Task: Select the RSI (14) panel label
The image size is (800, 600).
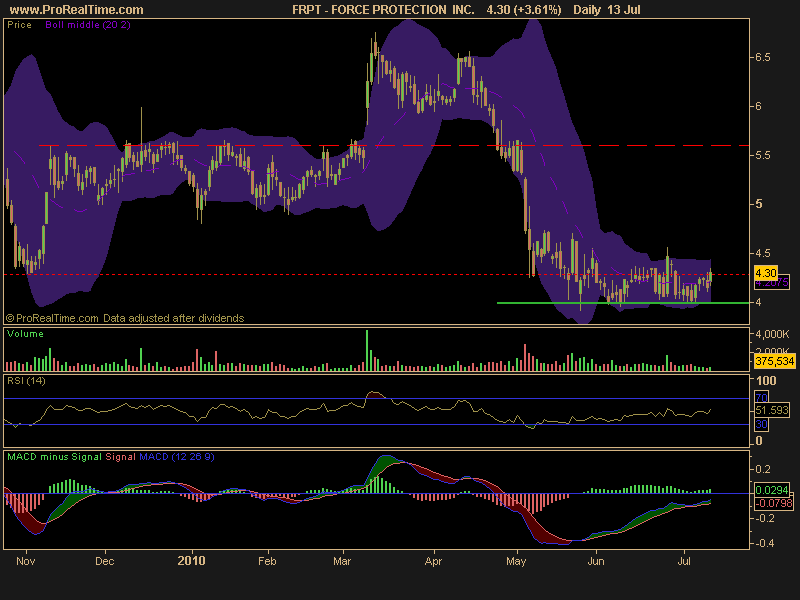Action: pyautogui.click(x=26, y=381)
